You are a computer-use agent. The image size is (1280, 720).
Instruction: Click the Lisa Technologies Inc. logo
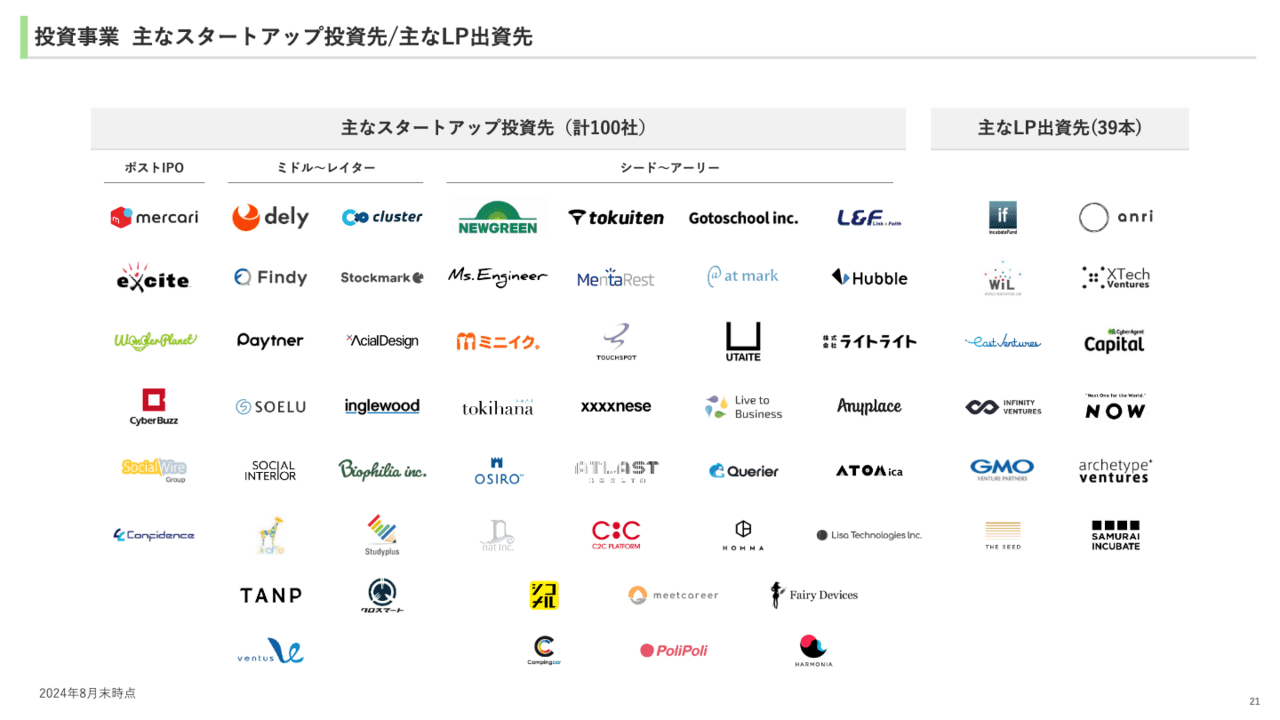(869, 535)
